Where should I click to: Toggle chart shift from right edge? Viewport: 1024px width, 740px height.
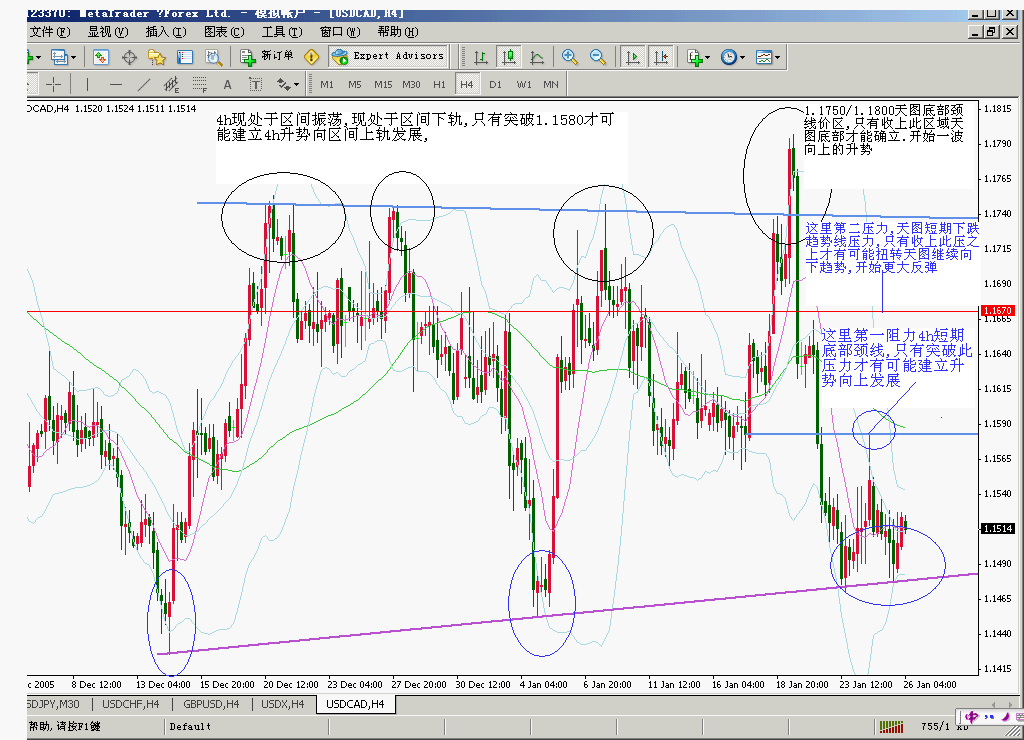coord(660,57)
